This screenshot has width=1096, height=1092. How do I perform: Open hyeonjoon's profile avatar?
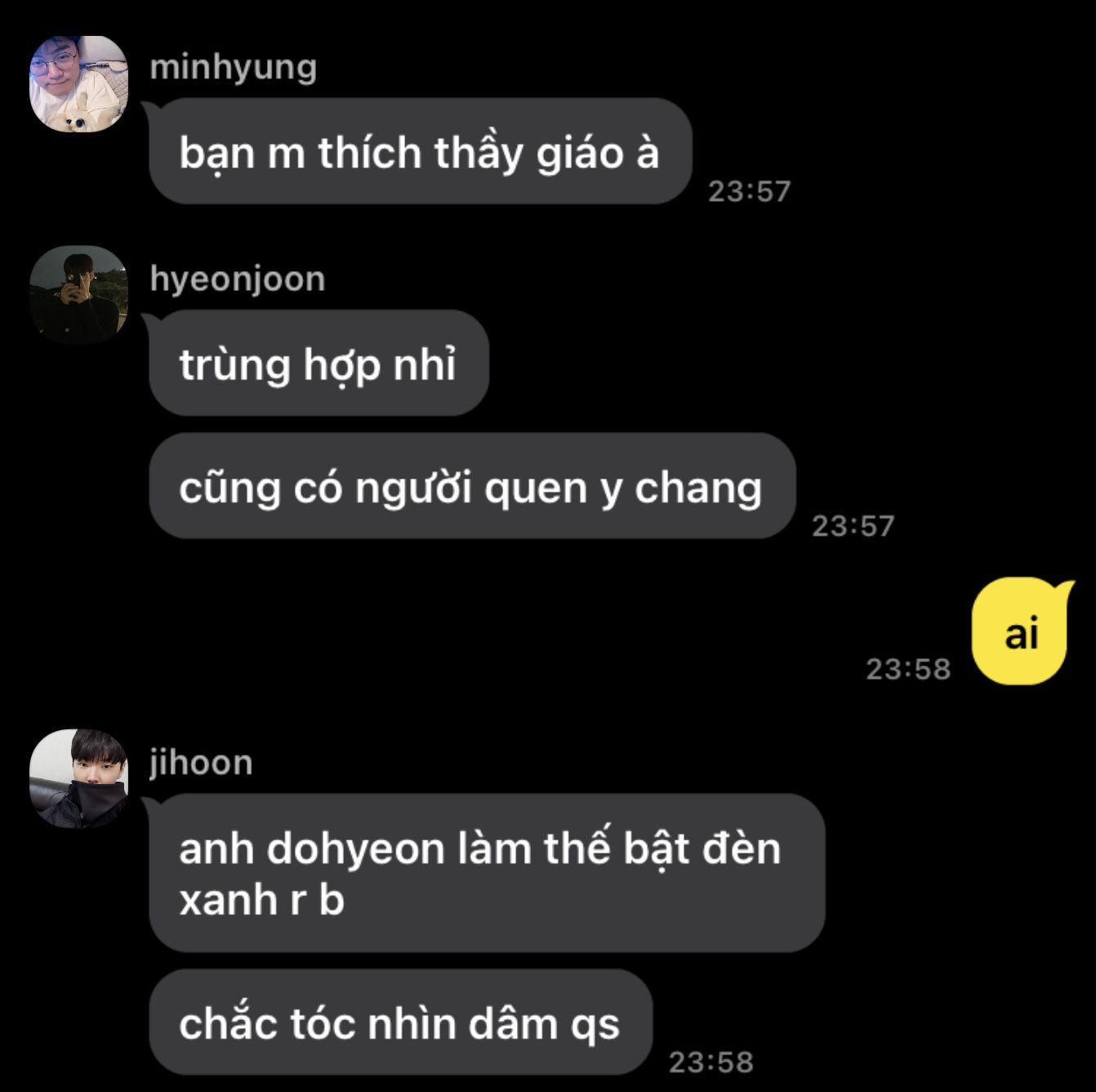tap(78, 294)
